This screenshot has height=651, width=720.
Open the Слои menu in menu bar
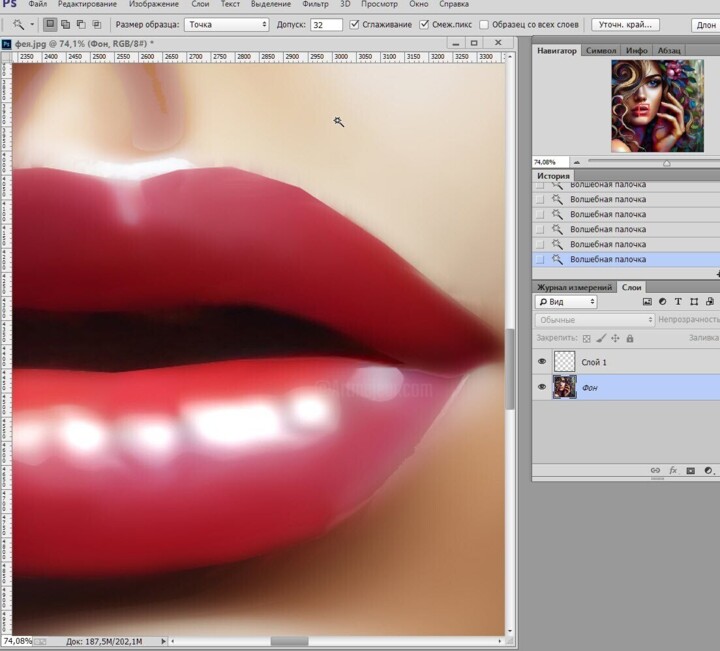(x=200, y=4)
